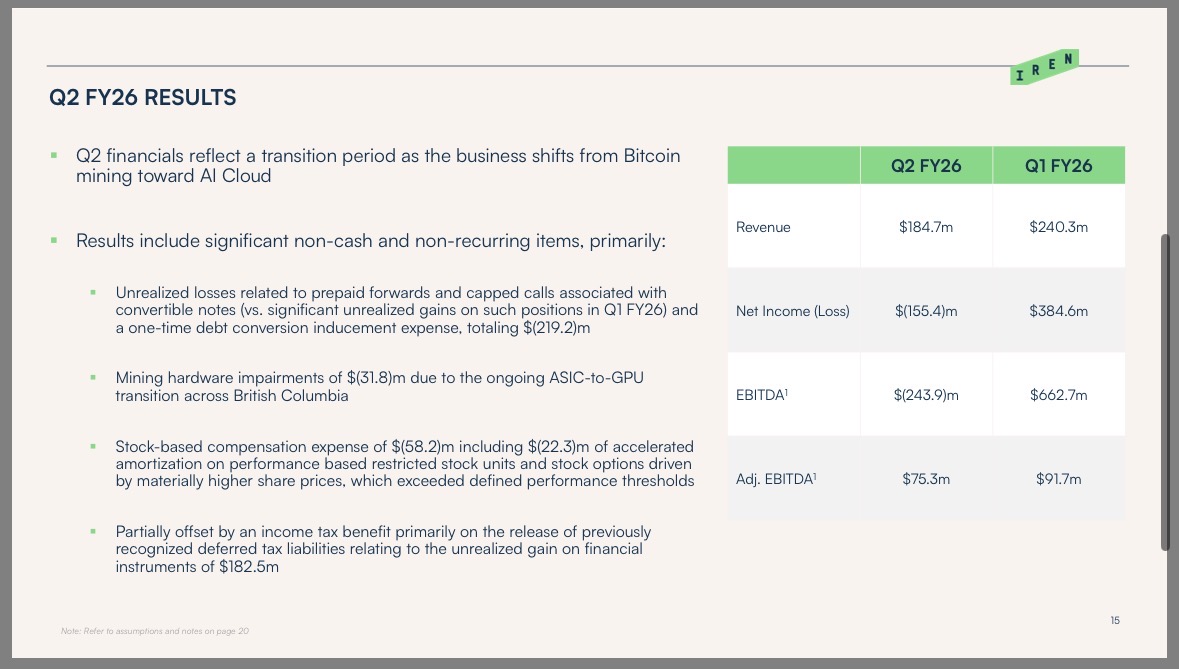Click the $(243.9)m EBITDA value

(926, 395)
